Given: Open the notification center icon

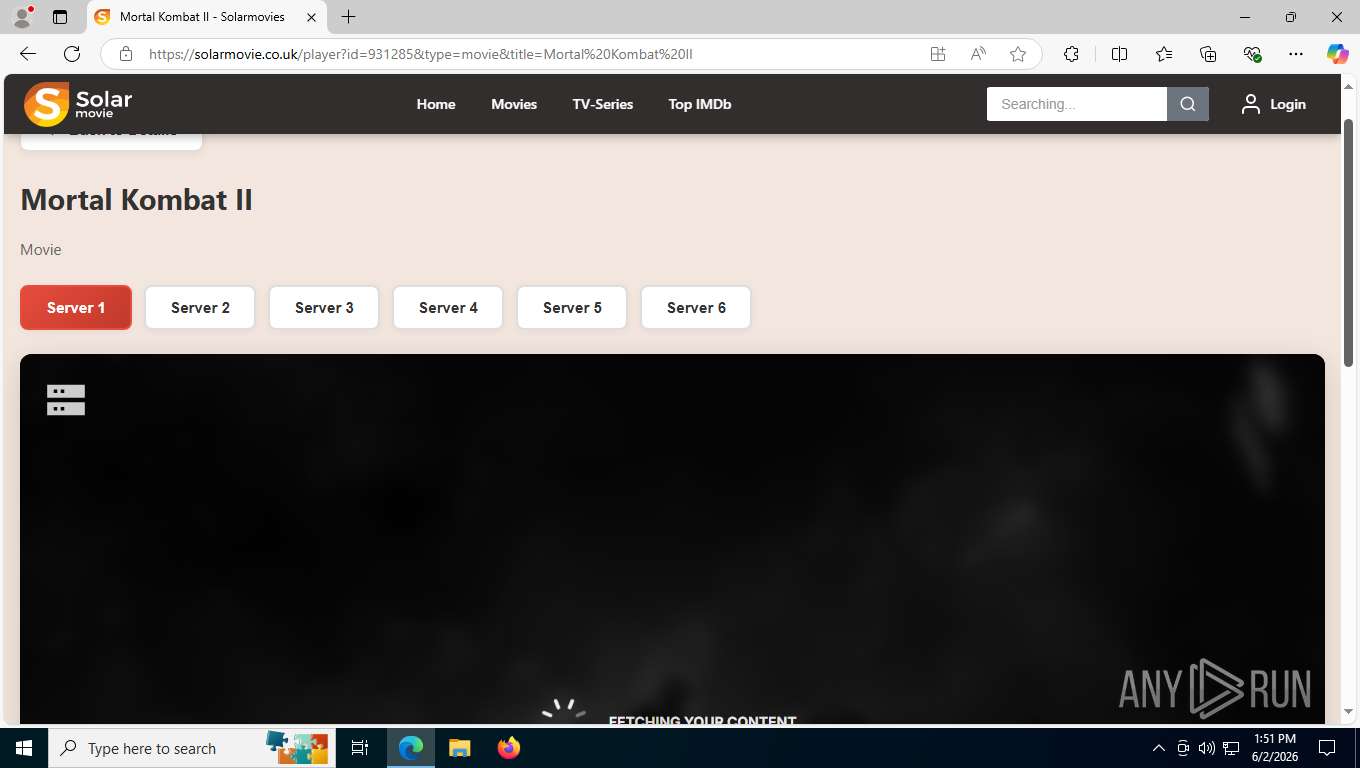Looking at the screenshot, I should click(1327, 748).
